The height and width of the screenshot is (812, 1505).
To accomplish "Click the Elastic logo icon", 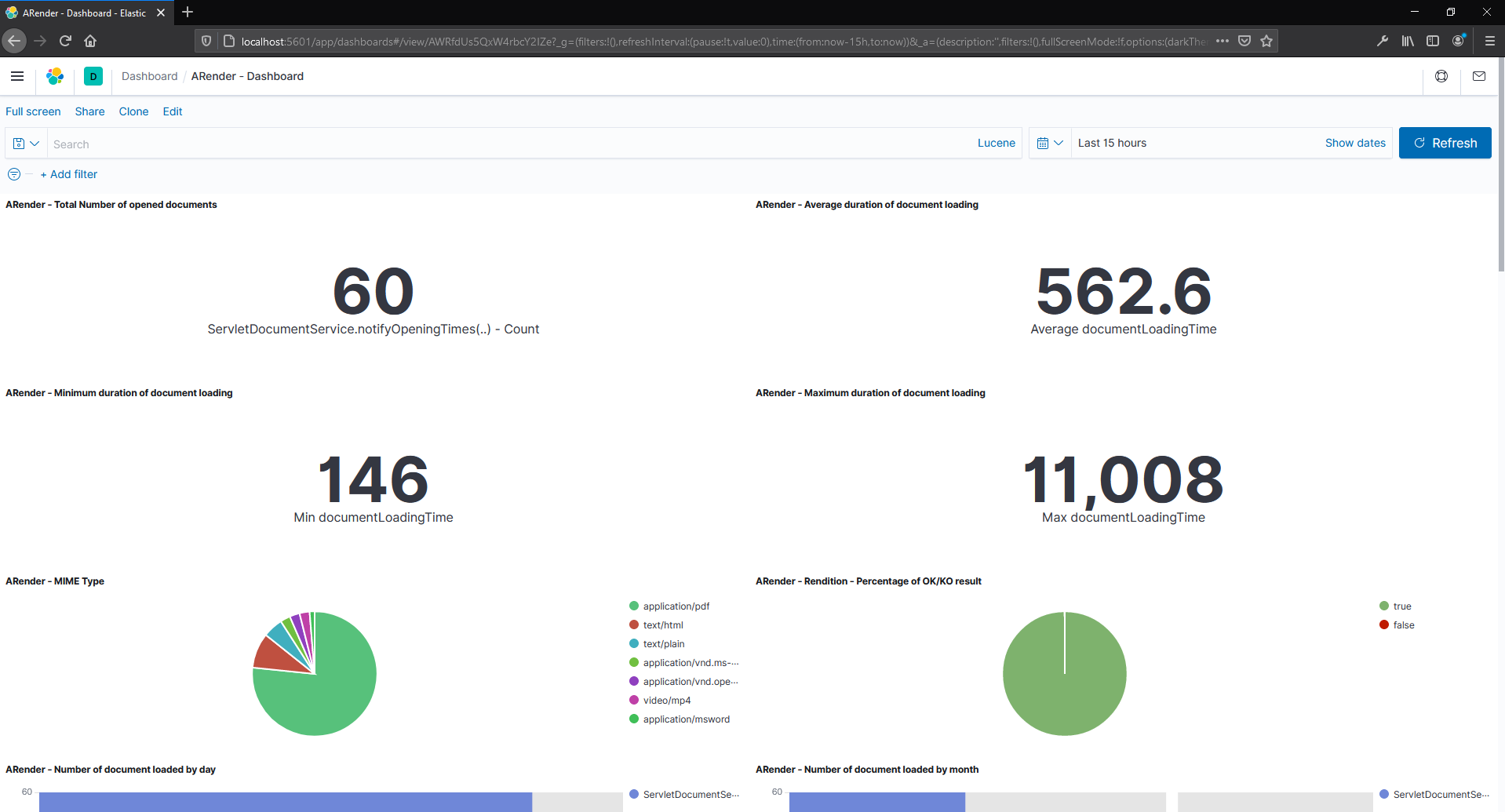I will point(55,76).
